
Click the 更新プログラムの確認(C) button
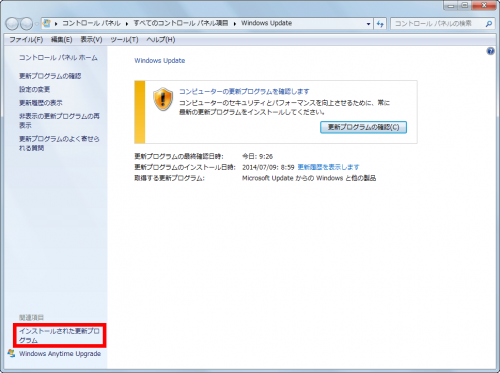tap(363, 127)
